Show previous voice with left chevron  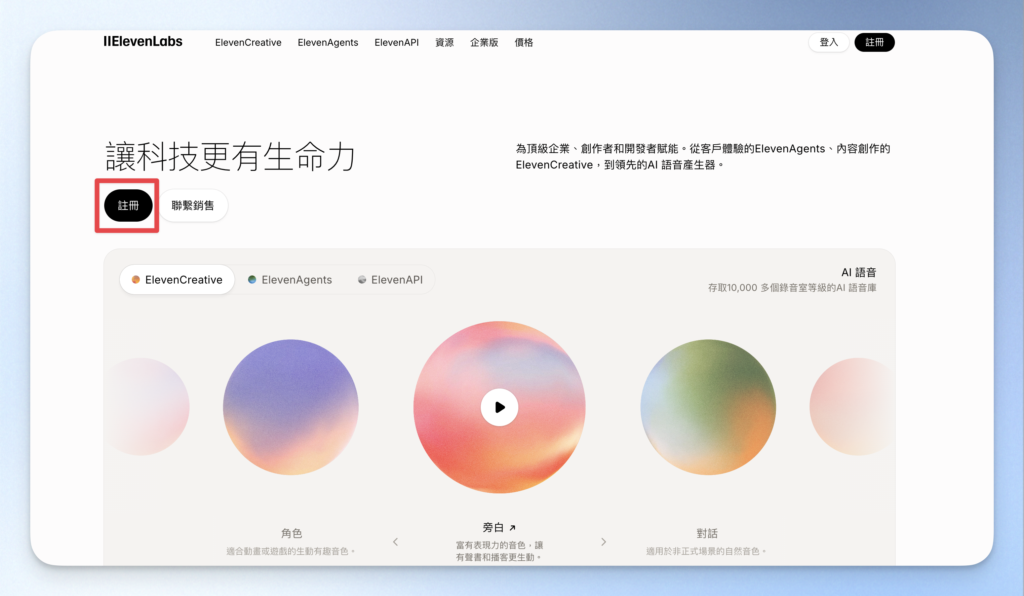[x=395, y=542]
